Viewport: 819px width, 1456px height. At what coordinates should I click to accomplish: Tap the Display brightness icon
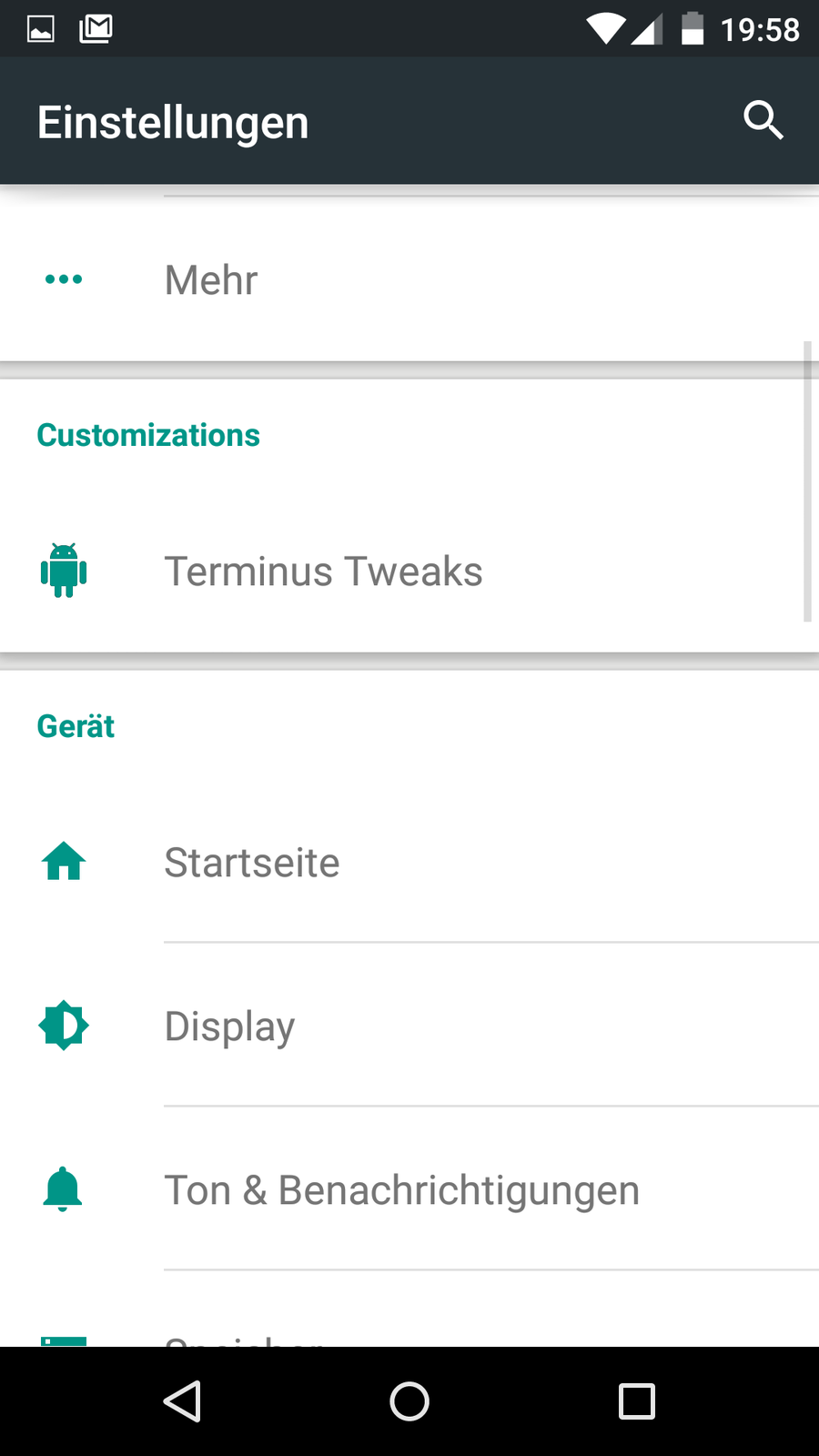(64, 1026)
